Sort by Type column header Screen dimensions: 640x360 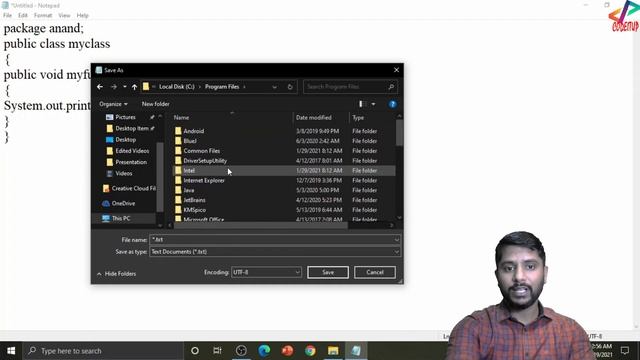pos(358,118)
